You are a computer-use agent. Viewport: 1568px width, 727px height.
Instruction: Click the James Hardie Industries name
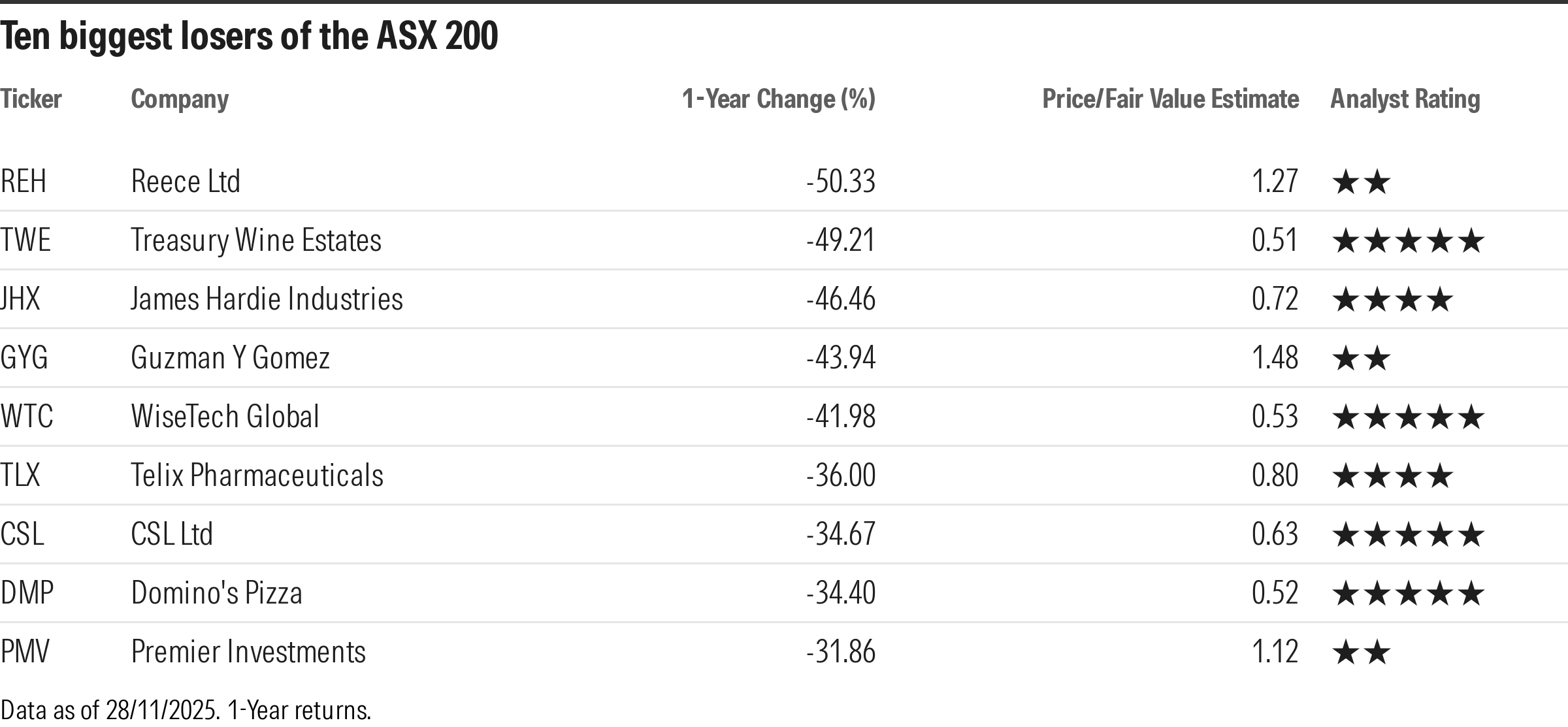click(267, 299)
